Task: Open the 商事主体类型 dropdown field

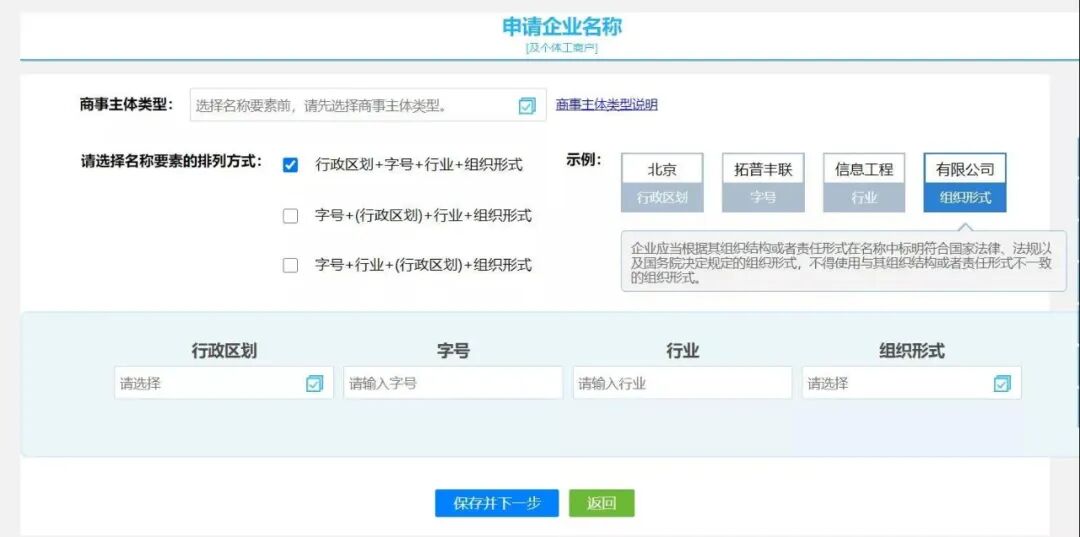Action: click(368, 105)
